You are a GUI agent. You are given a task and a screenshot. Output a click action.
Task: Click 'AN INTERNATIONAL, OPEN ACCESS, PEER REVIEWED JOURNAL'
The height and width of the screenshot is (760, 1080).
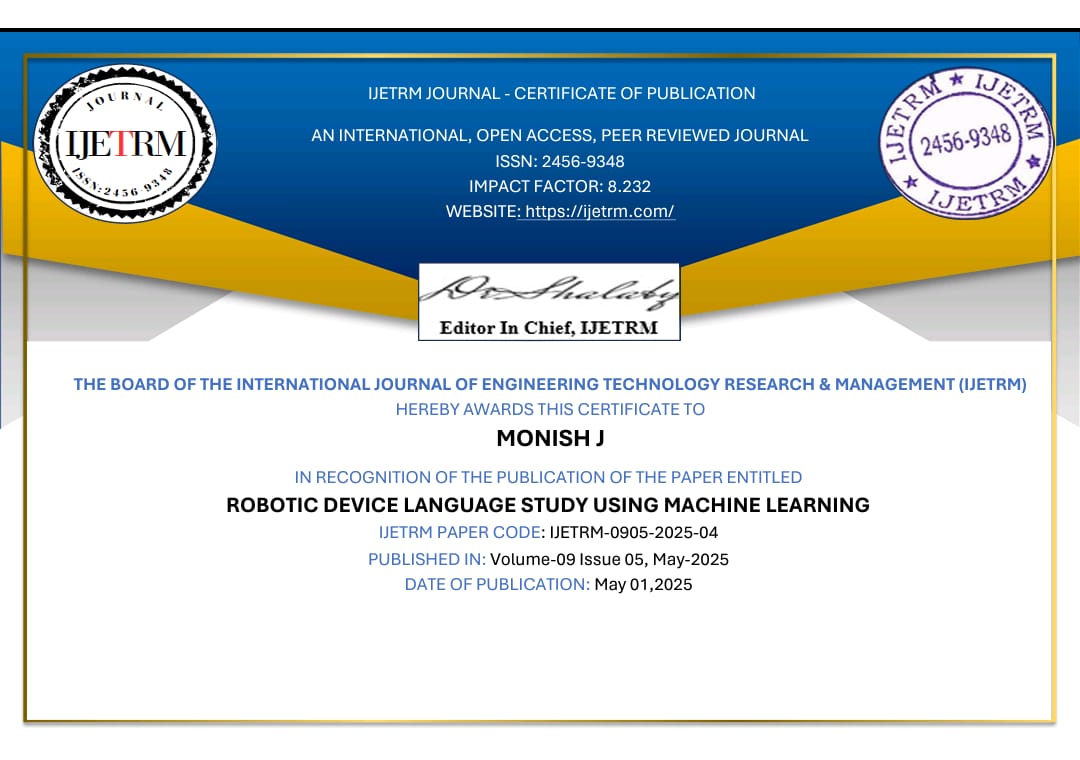tap(559, 135)
